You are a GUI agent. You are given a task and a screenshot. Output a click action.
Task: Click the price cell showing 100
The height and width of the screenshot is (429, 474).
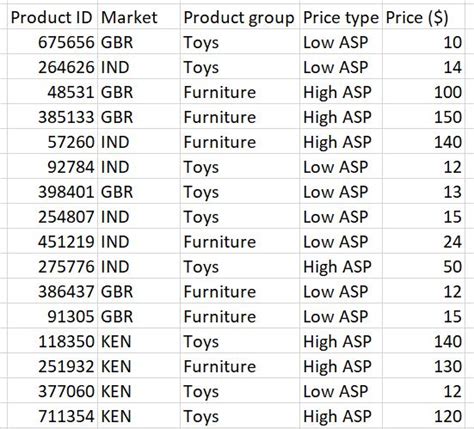pos(423,92)
